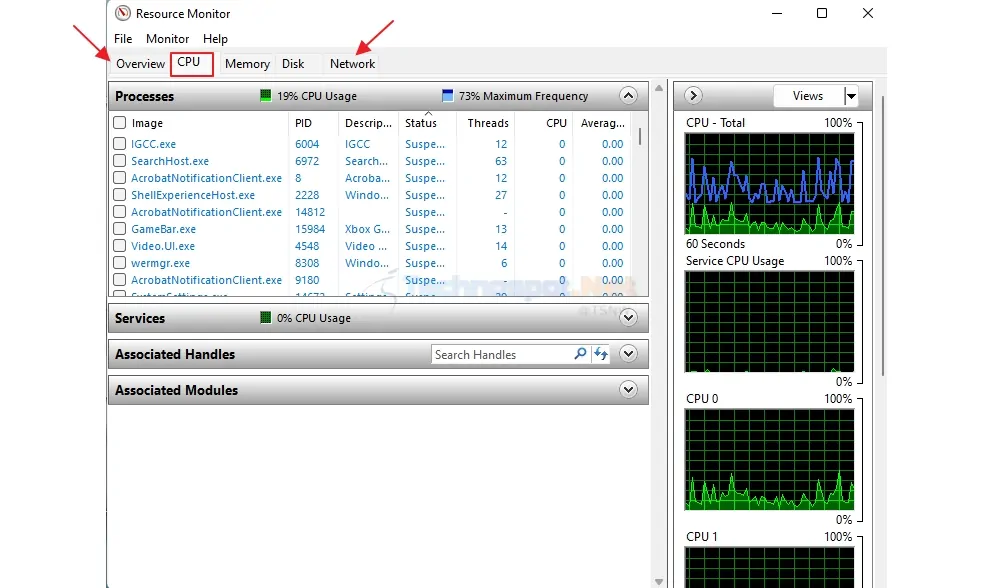
Task: Open the Views dropdown arrow
Action: pyautogui.click(x=851, y=96)
